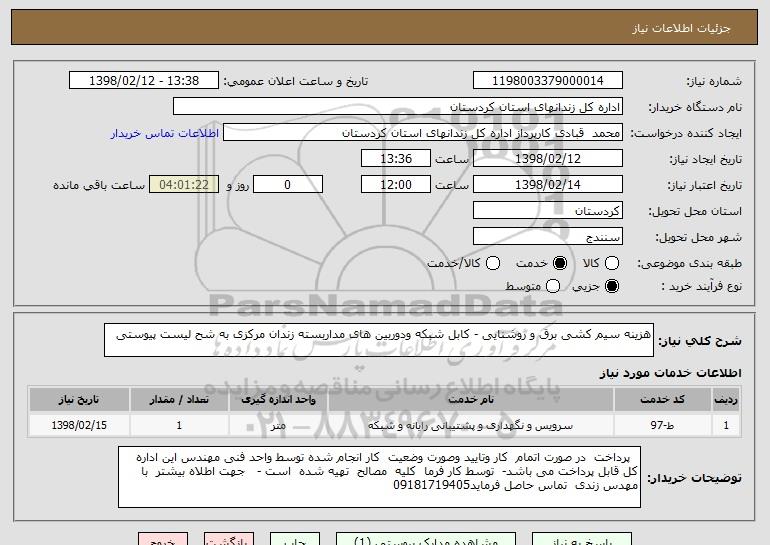Click the چاپ print button

point(295,539)
